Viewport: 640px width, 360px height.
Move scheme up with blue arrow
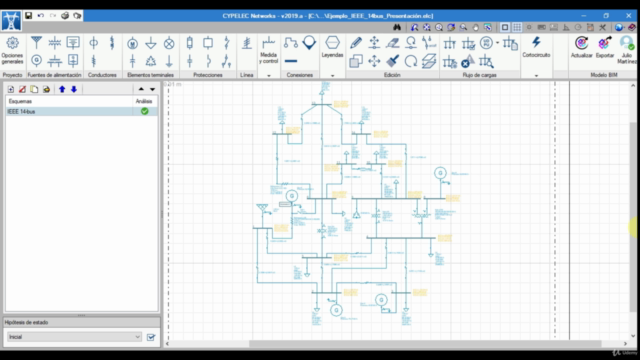pyautogui.click(x=62, y=89)
